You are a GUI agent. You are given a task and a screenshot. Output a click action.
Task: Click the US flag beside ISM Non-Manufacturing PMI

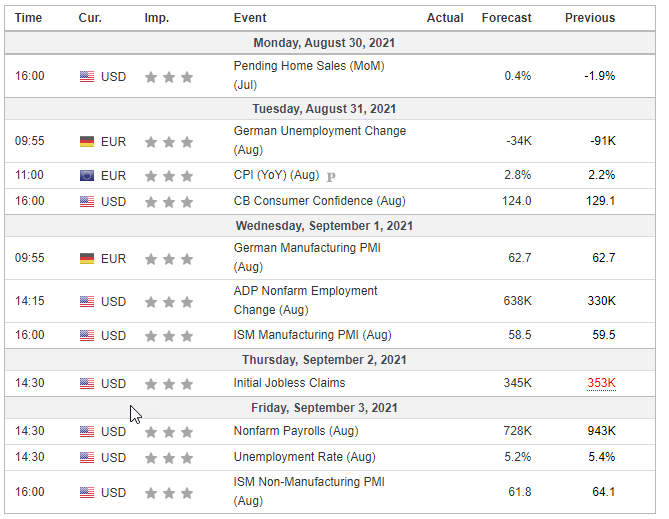[x=87, y=493]
